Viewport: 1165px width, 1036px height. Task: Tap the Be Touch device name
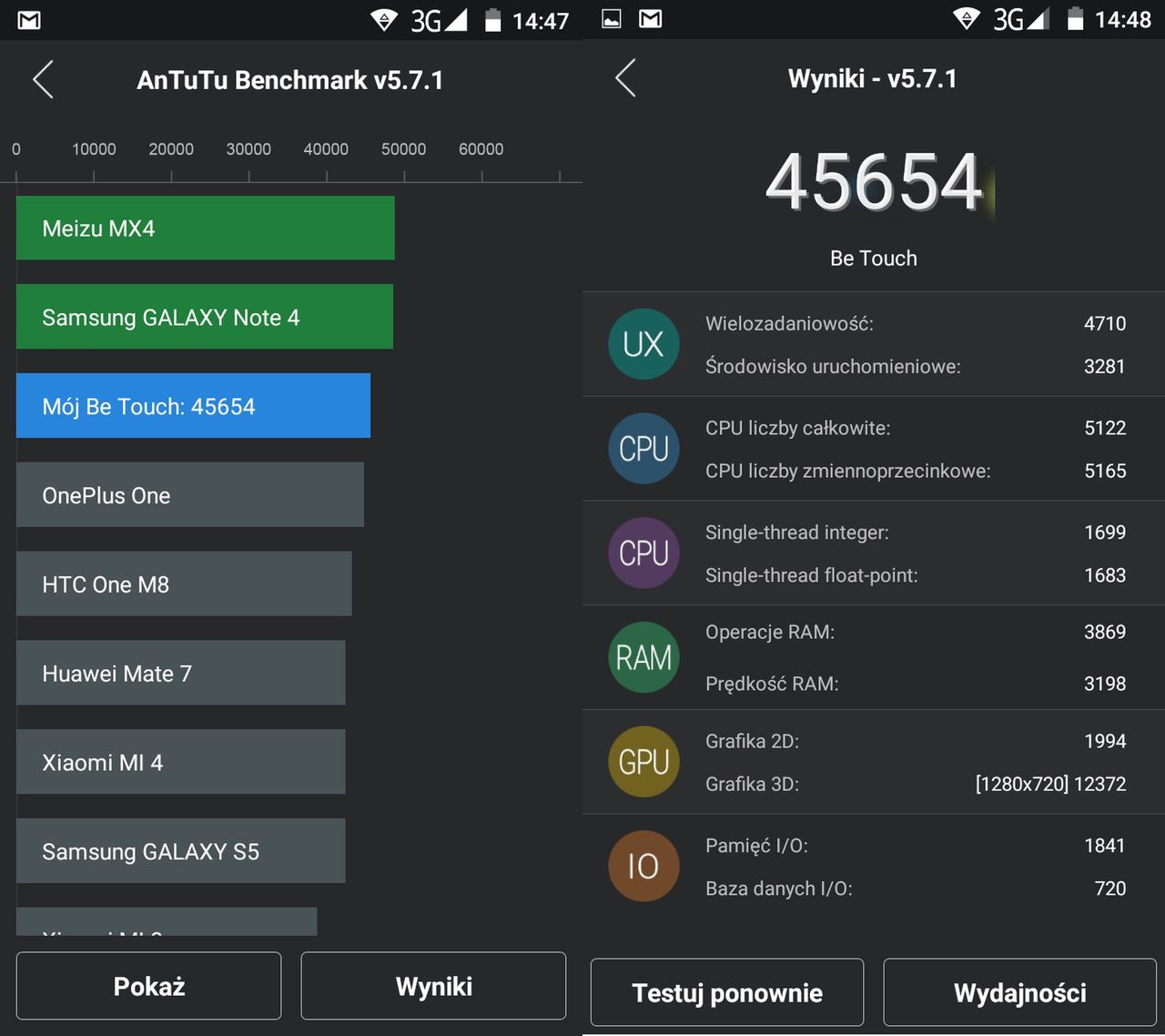(874, 259)
